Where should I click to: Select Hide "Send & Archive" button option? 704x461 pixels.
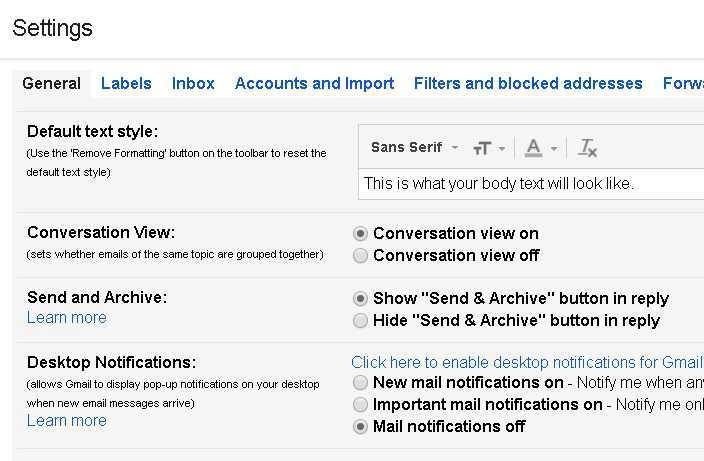[x=360, y=321]
